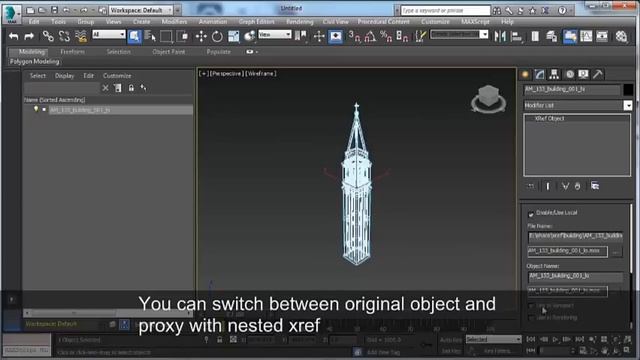Viewport: 640px width, 360px height.
Task: Click the object color swatch
Action: [x=628, y=89]
